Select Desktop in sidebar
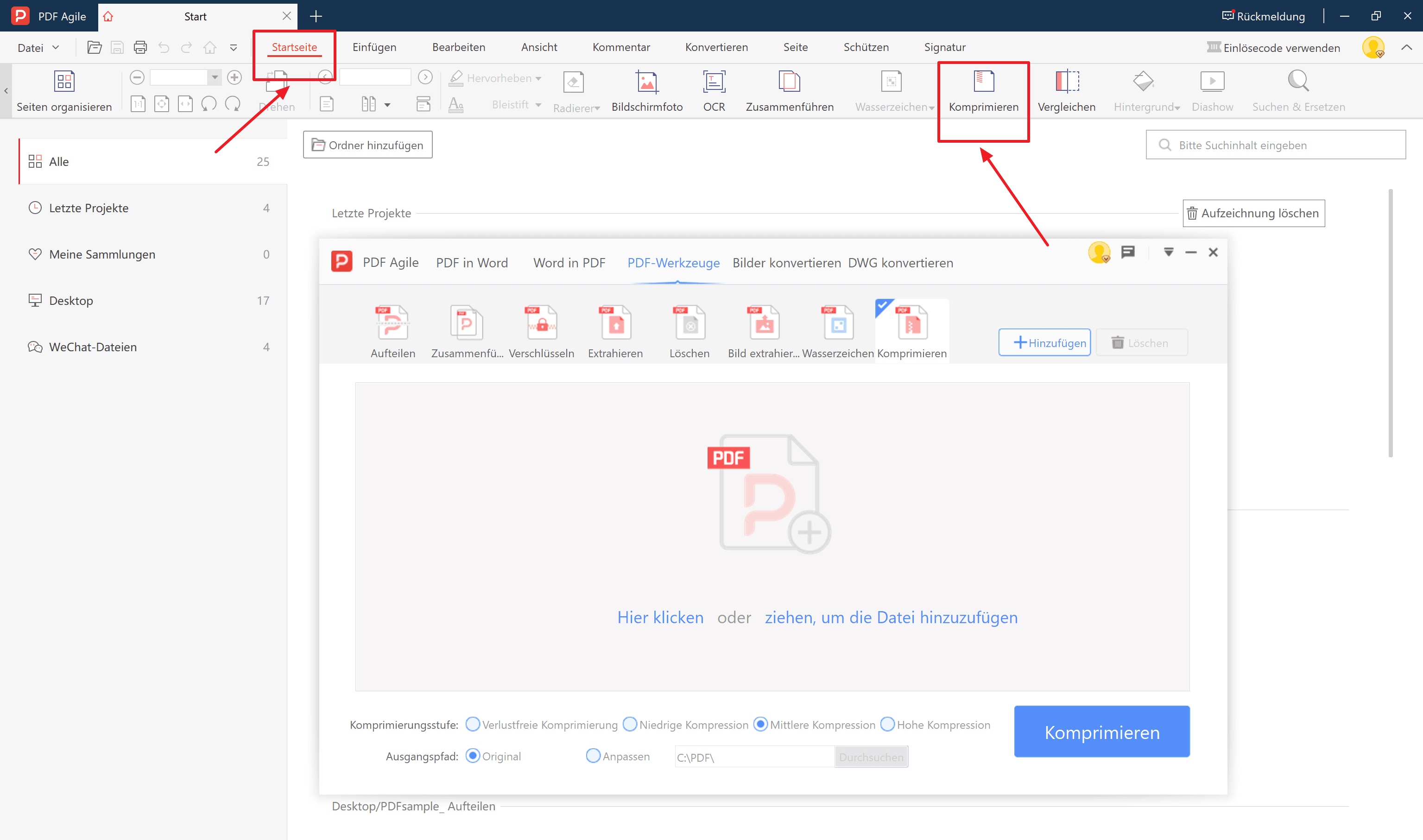Screen dimensions: 1423x840 point(153,301)
